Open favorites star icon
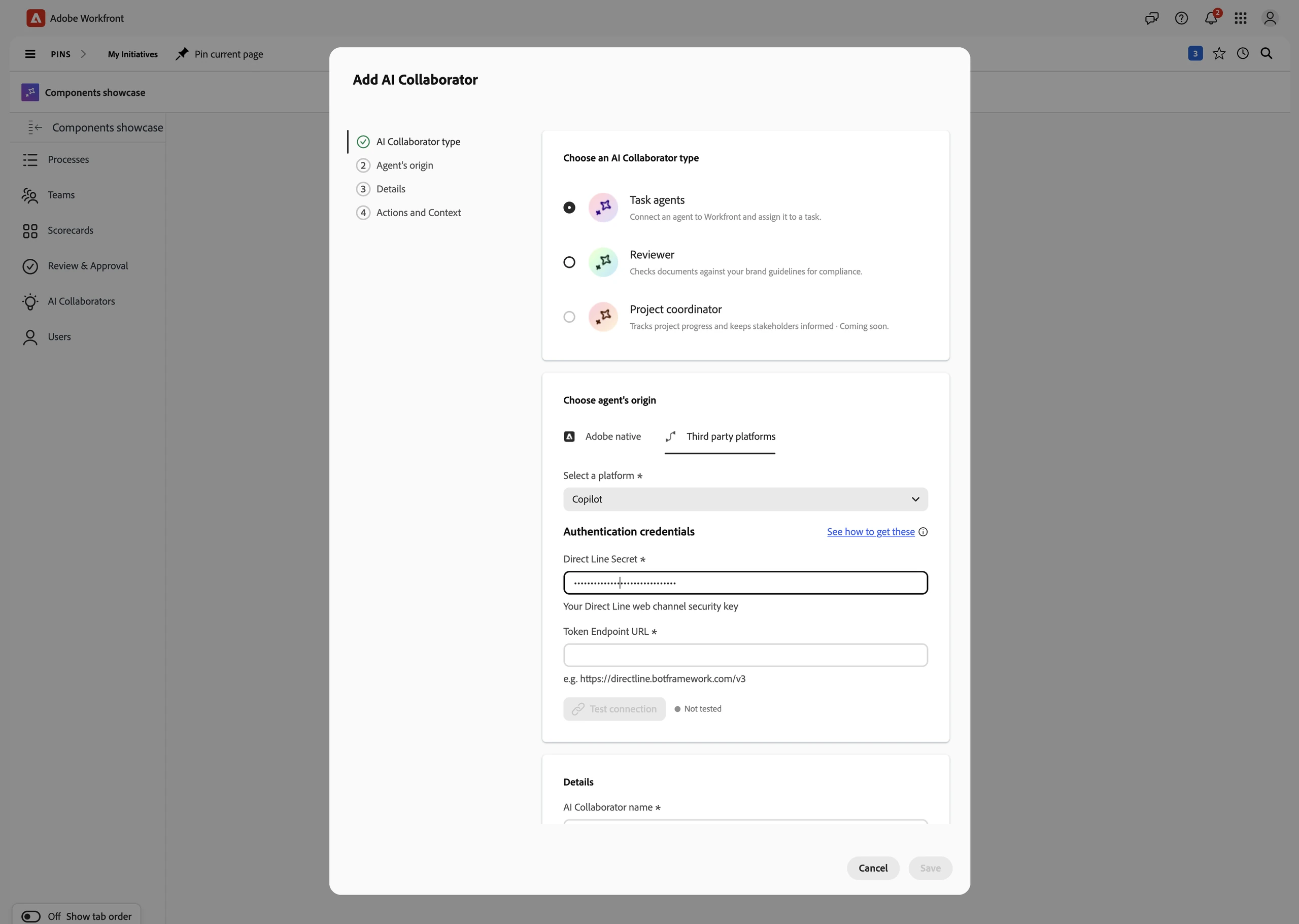The width and height of the screenshot is (1299, 924). click(x=1219, y=53)
